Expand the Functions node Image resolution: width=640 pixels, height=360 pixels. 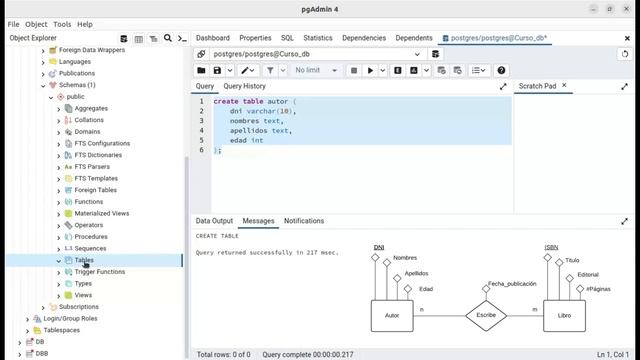(59, 202)
